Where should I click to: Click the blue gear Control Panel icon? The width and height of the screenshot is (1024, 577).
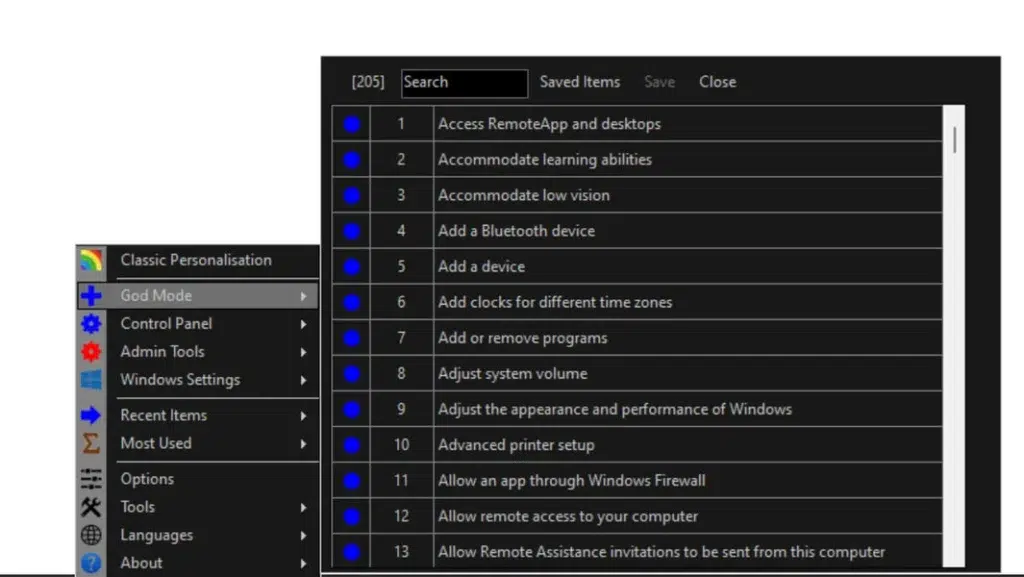click(91, 324)
